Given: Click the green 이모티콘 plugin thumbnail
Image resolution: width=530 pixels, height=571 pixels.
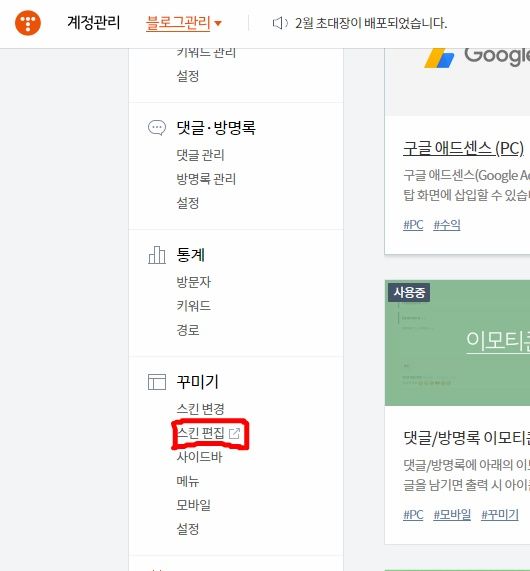Looking at the screenshot, I should [458, 343].
